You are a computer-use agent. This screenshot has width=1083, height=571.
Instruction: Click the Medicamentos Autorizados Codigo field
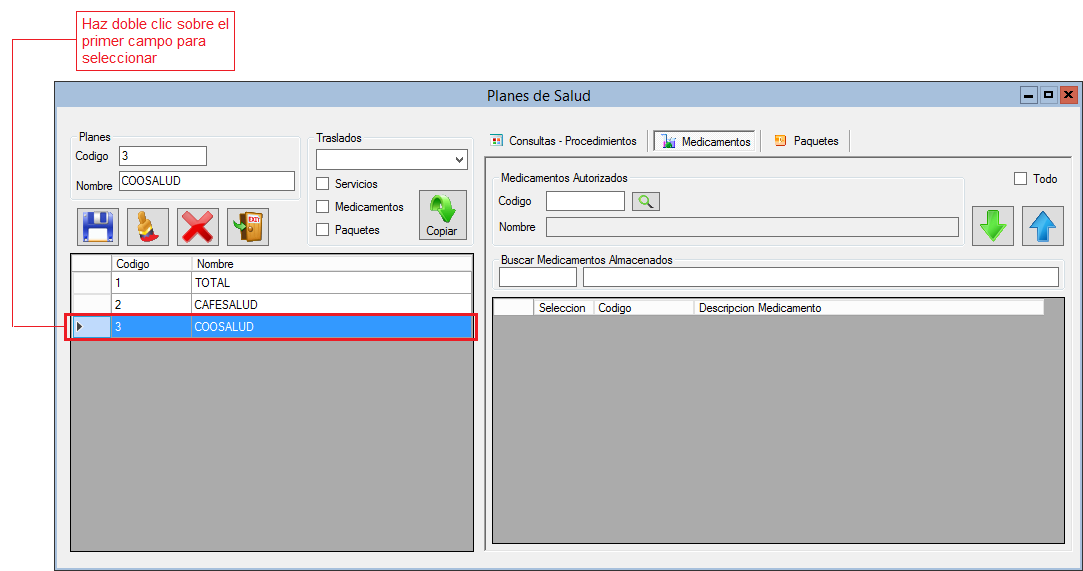[x=585, y=202]
